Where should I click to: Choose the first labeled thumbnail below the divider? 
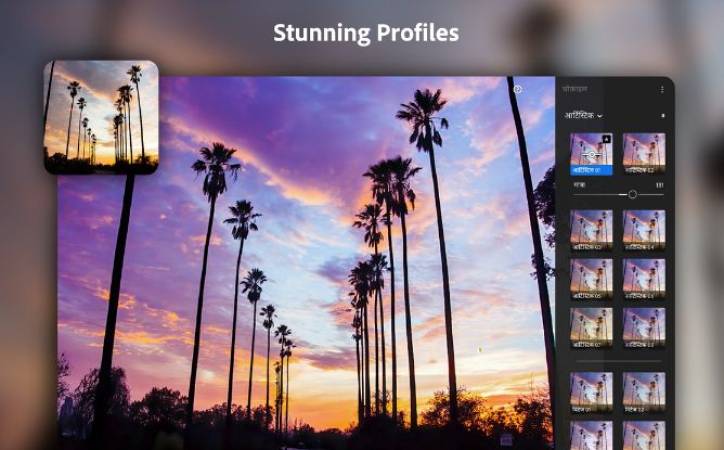tap(591, 393)
